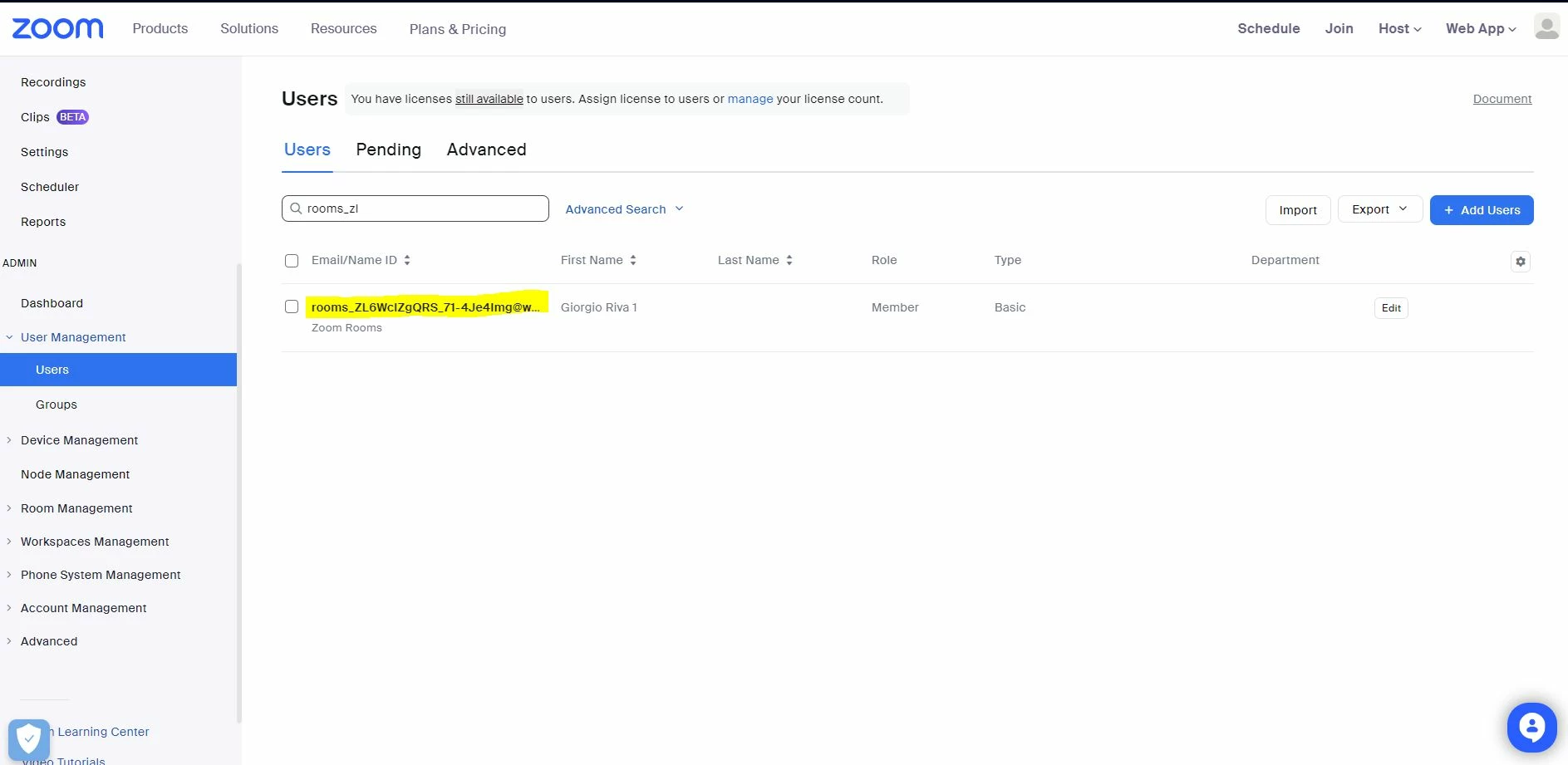
Task: Click Schedule in the header
Action: click(x=1269, y=28)
